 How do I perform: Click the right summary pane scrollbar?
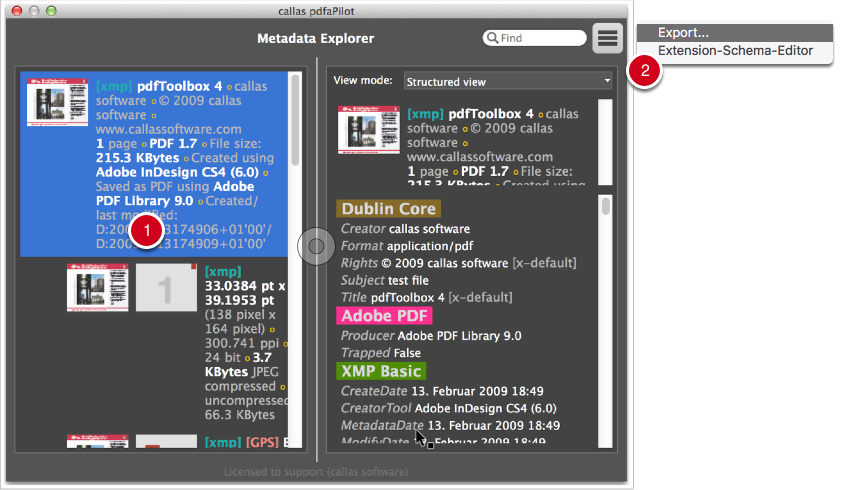[605, 142]
